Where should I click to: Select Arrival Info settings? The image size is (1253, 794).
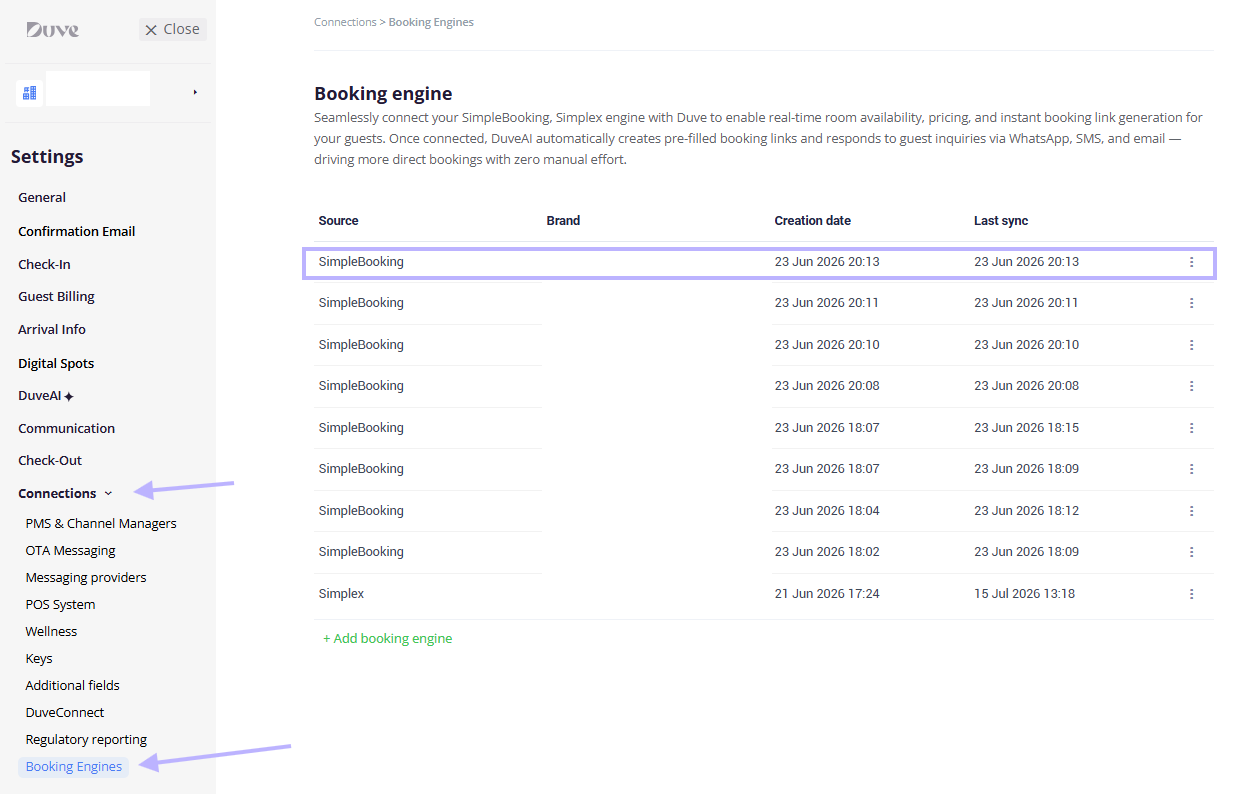pos(52,330)
